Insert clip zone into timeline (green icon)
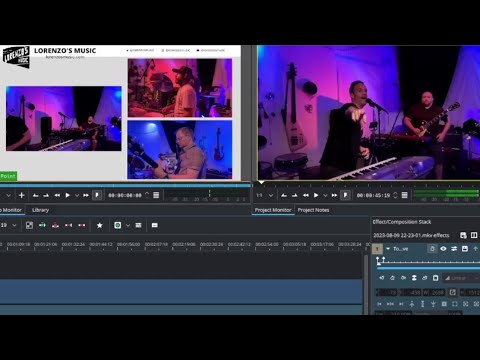This screenshot has width=480, height=360. coord(42,225)
